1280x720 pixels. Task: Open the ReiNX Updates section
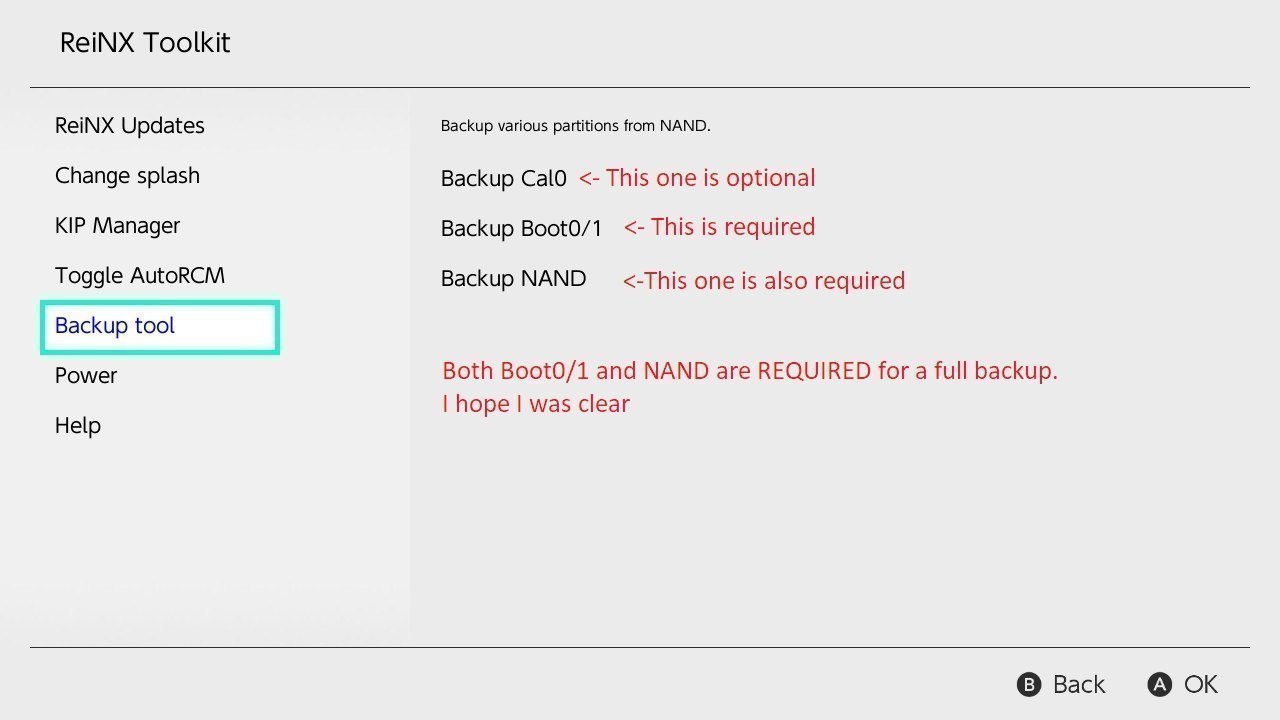click(x=130, y=126)
